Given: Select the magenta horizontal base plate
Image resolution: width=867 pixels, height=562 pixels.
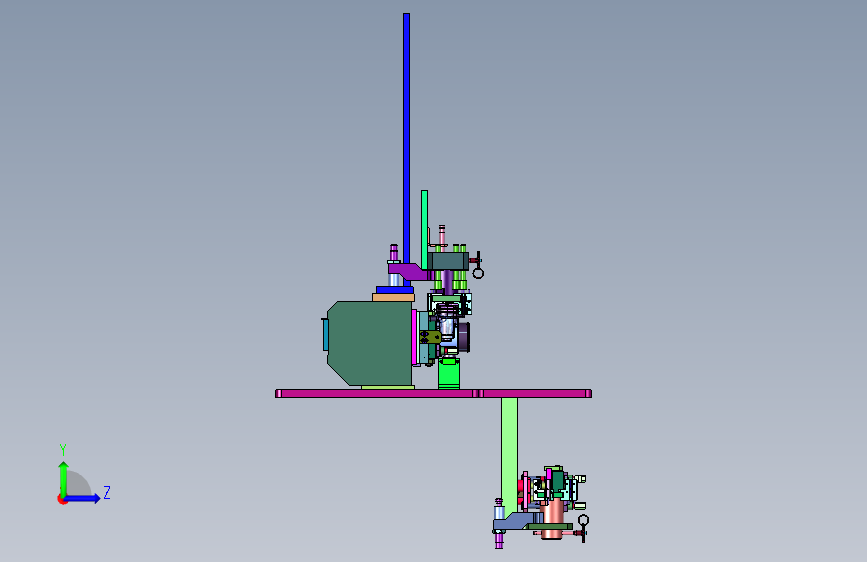Looking at the screenshot, I should click(x=434, y=393).
